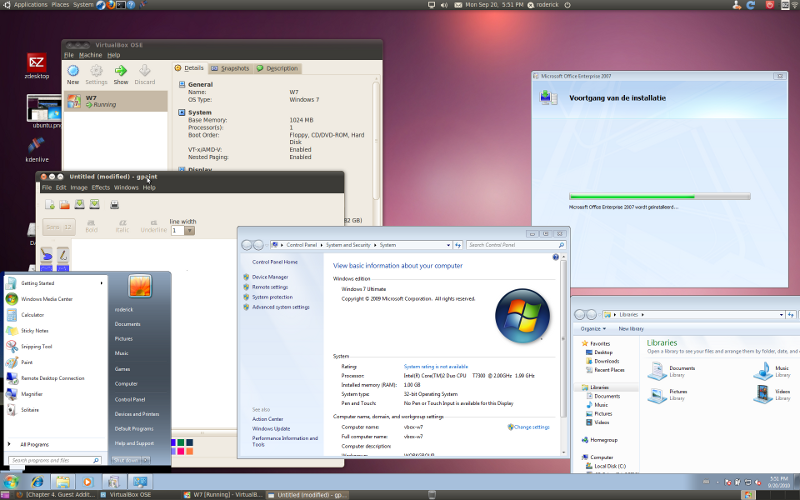Select the W7 running virtual machine
Image resolution: width=800 pixels, height=500 pixels.
pos(115,101)
